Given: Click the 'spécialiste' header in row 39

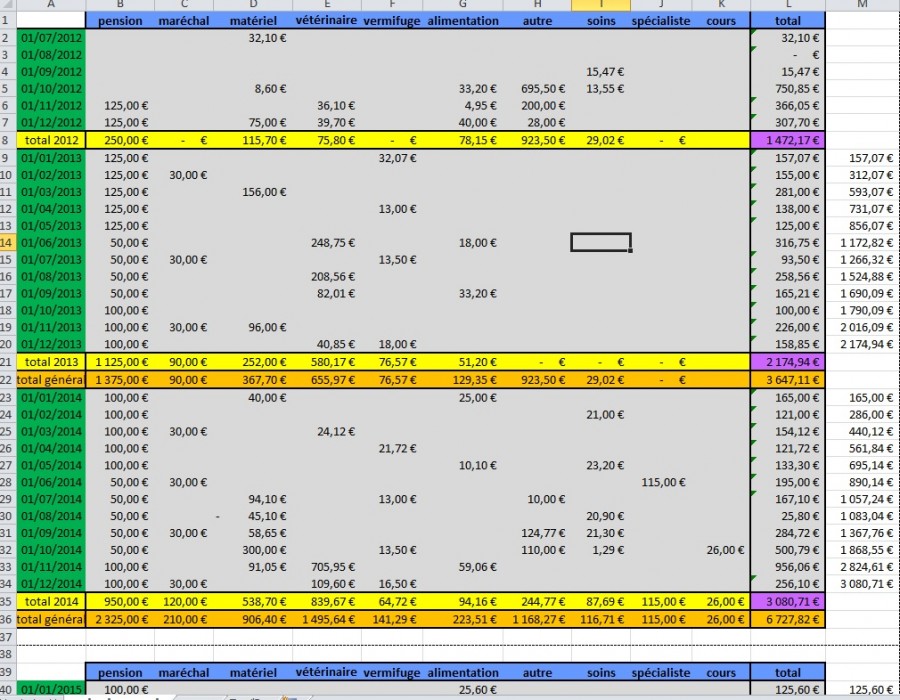Looking at the screenshot, I should 661,672.
